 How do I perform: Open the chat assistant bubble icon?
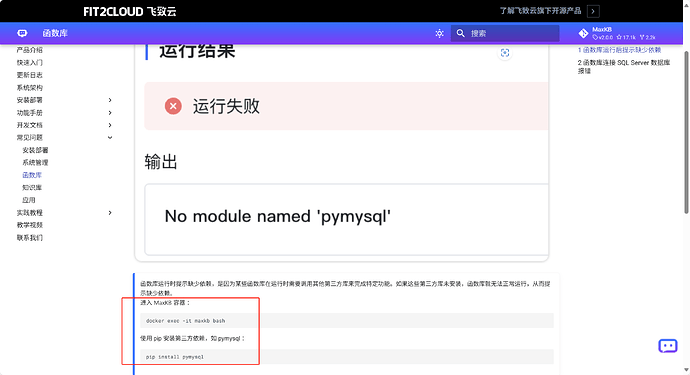tap(668, 346)
